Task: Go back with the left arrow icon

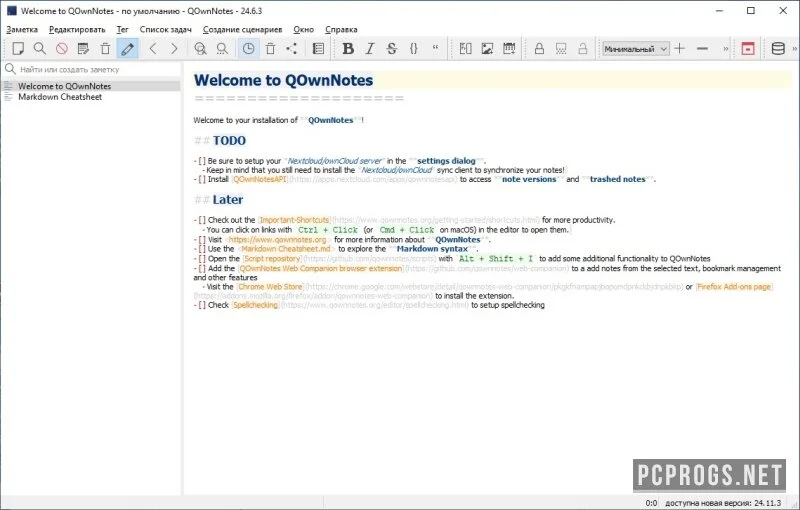Action: [153, 48]
